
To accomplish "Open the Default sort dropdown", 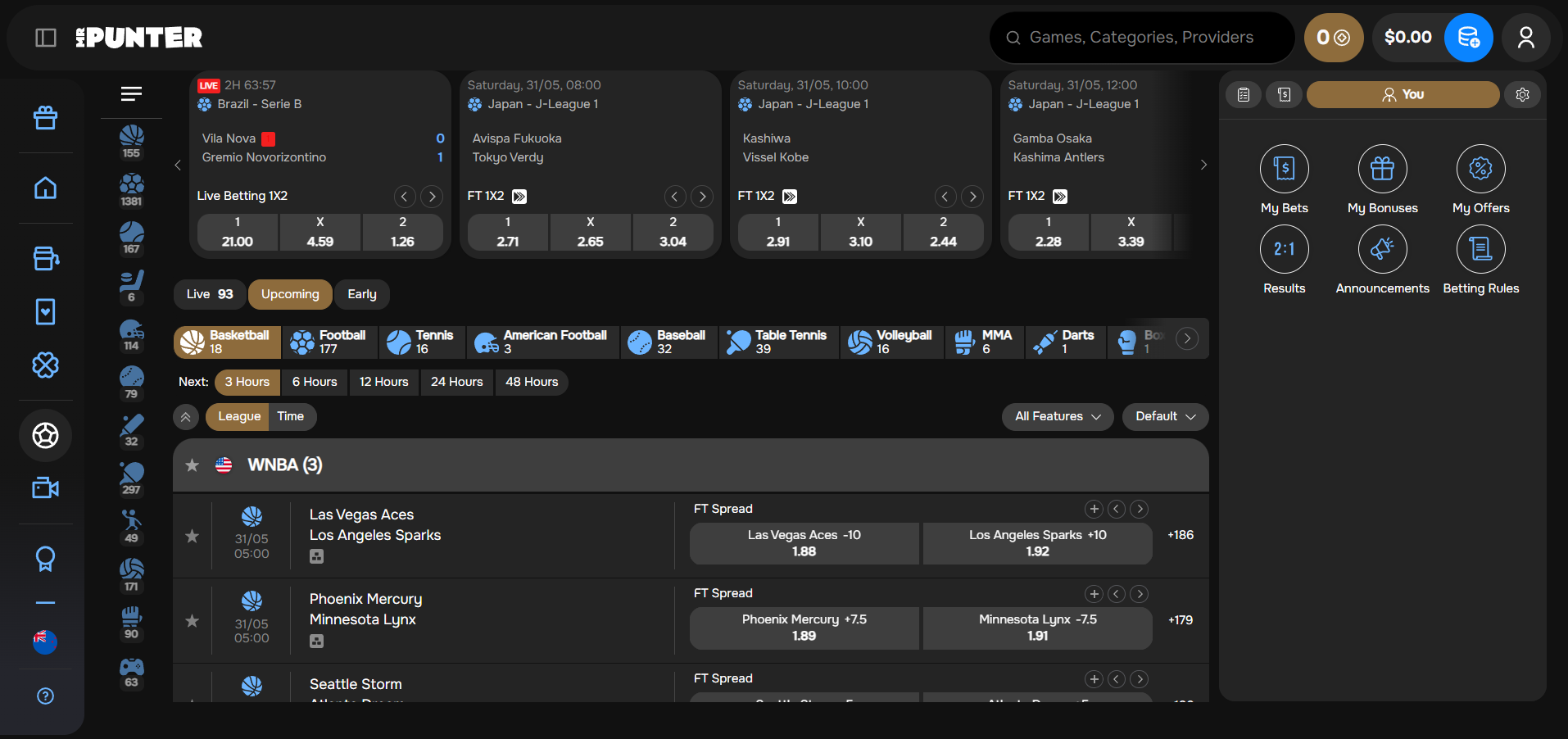I will tap(1165, 416).
